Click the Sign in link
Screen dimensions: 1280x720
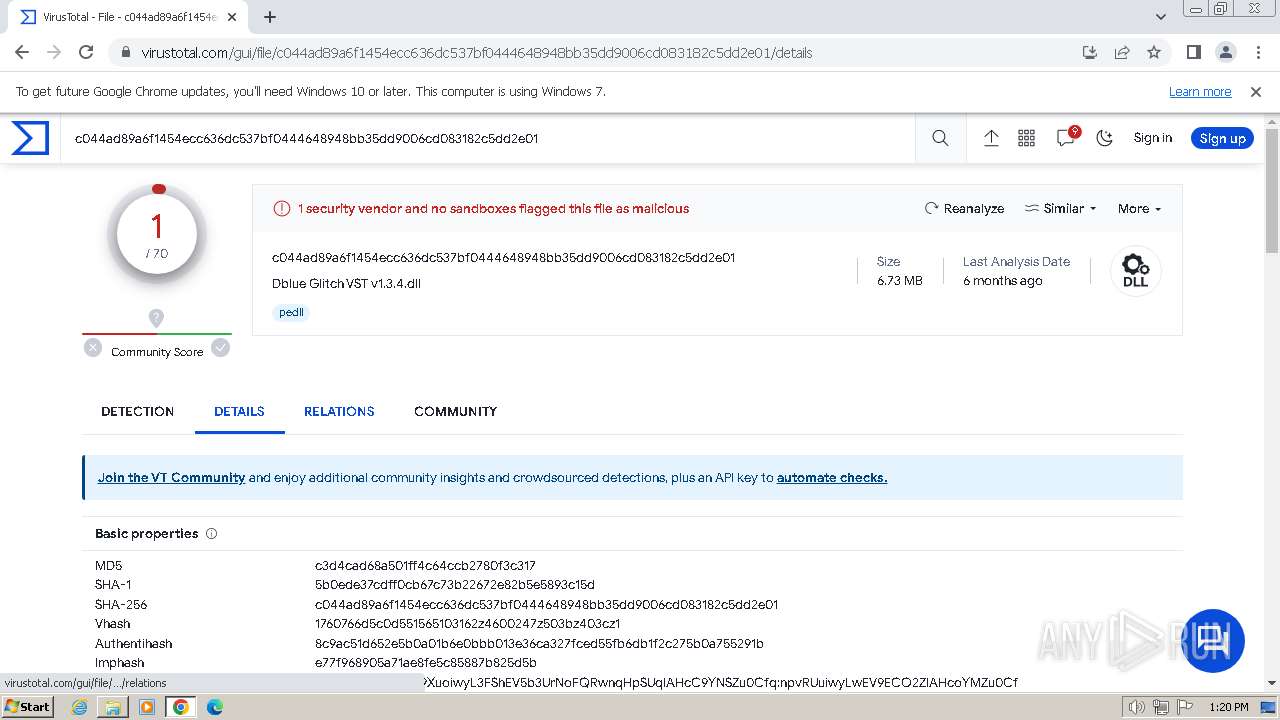coord(1152,138)
